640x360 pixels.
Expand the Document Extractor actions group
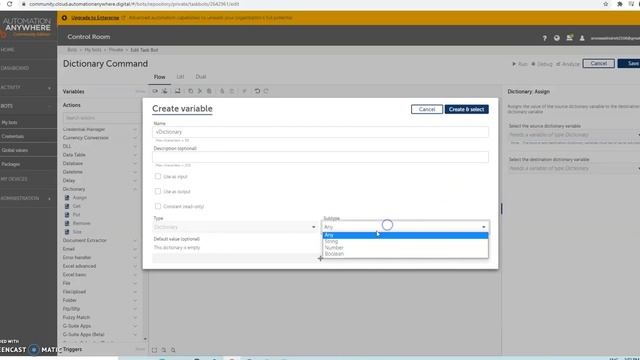coord(135,240)
